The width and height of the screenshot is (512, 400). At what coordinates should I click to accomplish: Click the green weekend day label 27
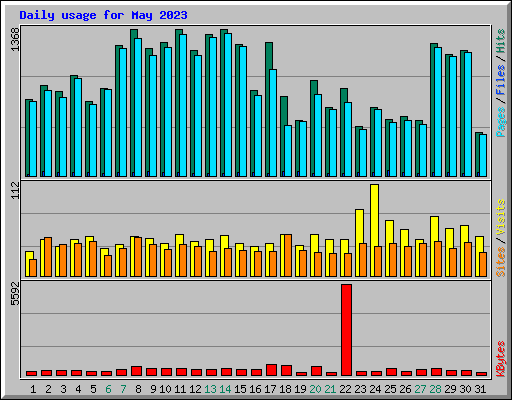click(420, 389)
